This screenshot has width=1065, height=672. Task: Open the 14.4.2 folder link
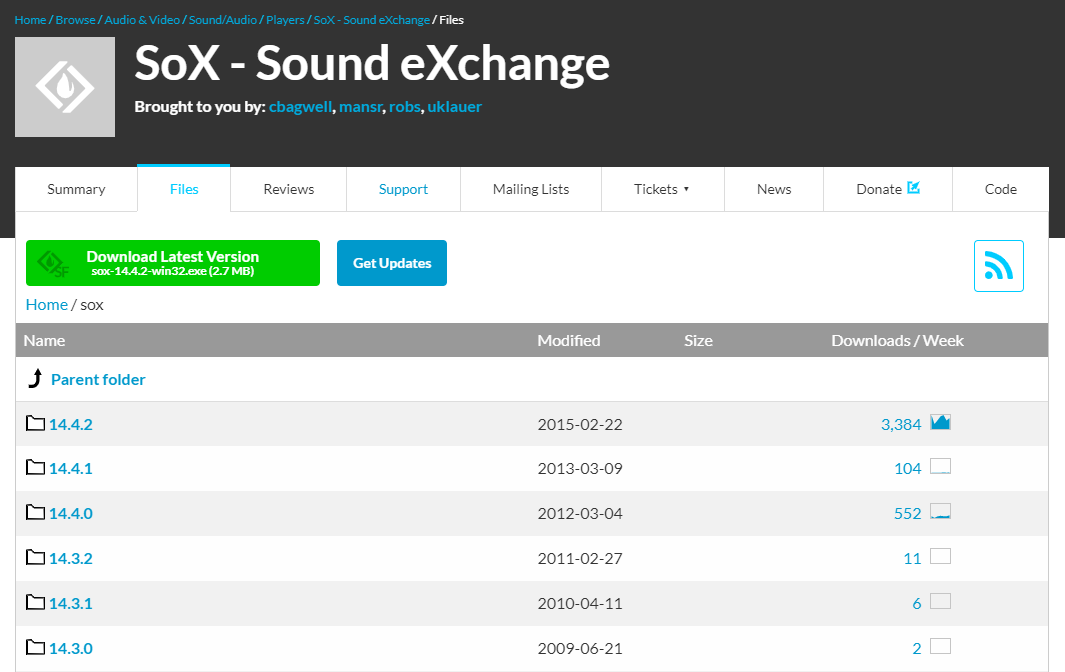(x=71, y=424)
